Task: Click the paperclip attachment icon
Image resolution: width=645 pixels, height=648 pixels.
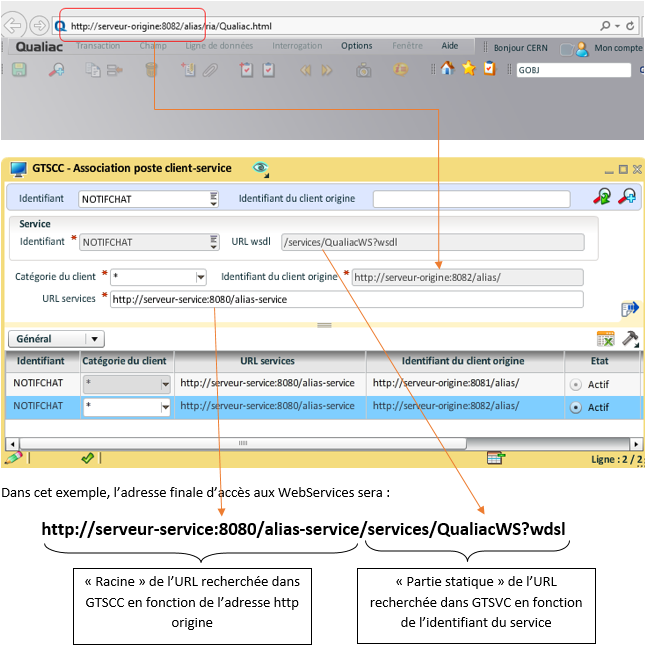Action: [x=210, y=69]
